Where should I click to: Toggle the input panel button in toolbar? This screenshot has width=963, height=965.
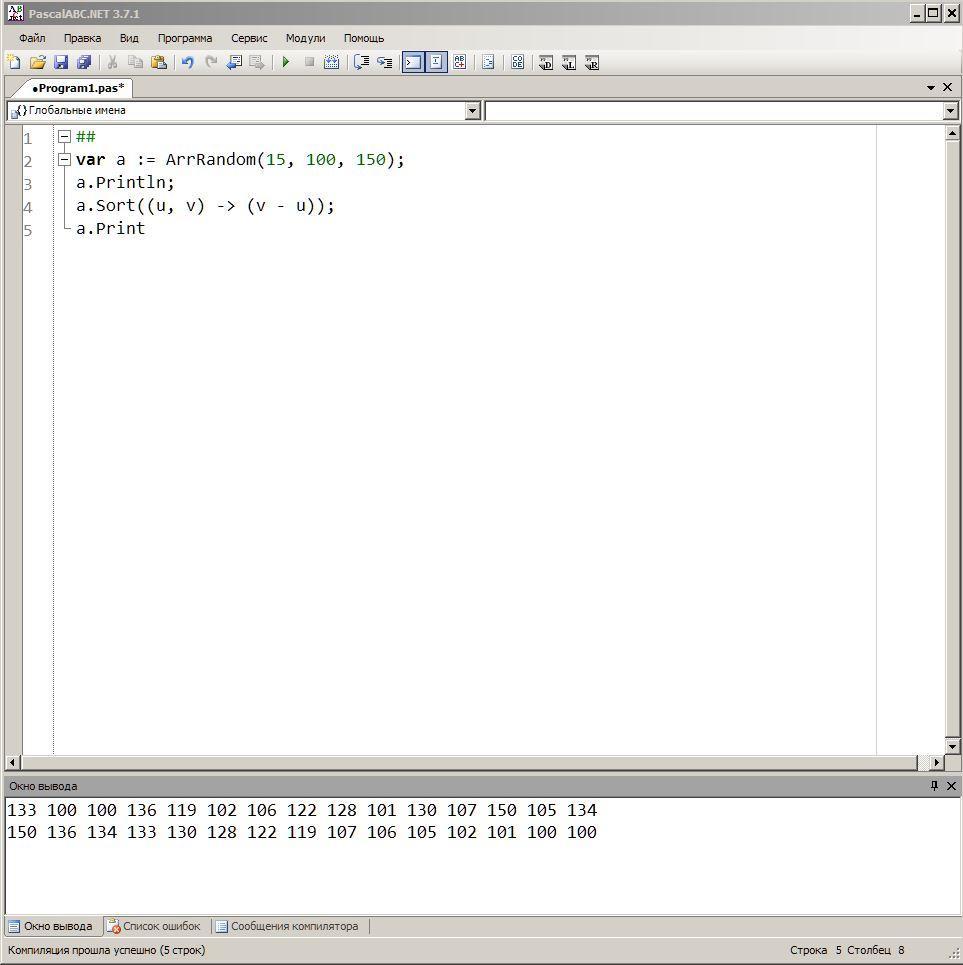[436, 62]
